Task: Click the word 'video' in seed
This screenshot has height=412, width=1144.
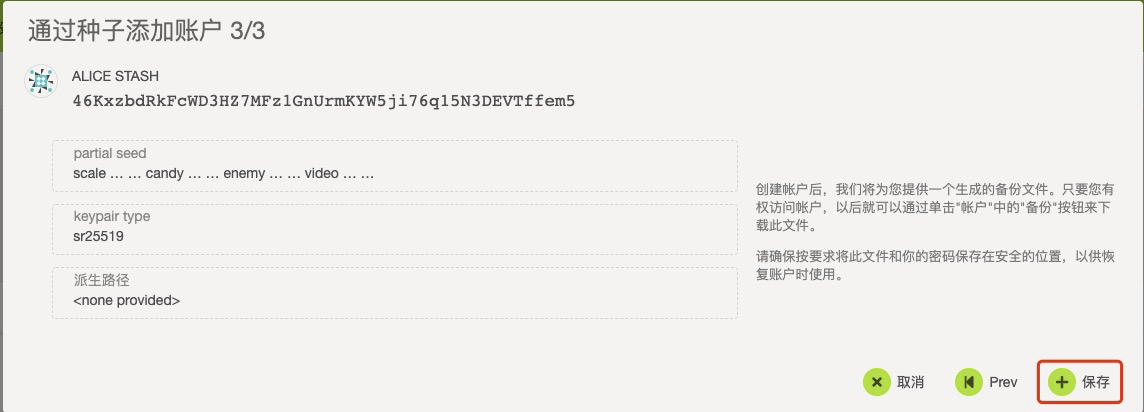Action: (322, 173)
